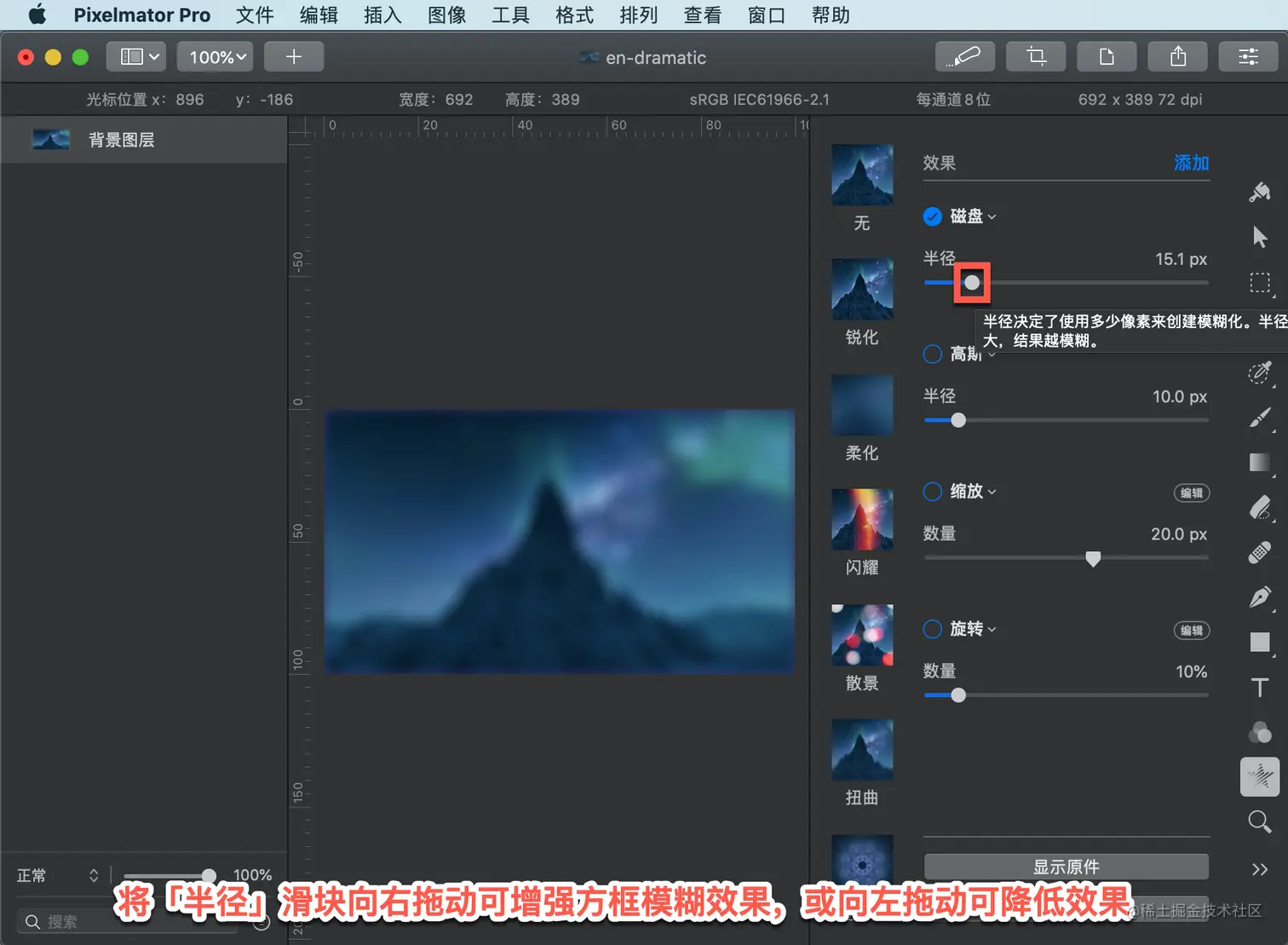The width and height of the screenshot is (1288, 945).
Task: Open the 图像 menu
Action: click(446, 15)
